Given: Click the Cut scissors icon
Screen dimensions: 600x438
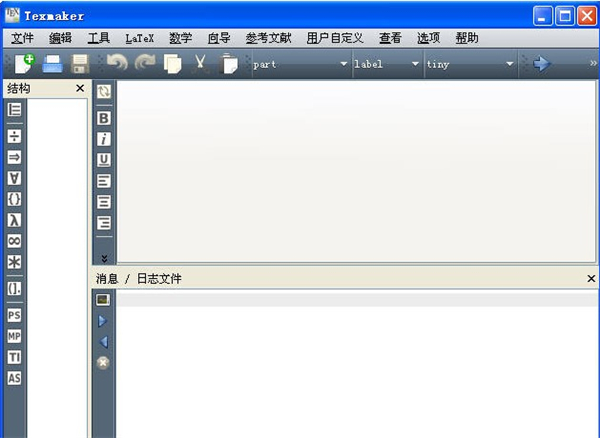Looking at the screenshot, I should (201, 64).
